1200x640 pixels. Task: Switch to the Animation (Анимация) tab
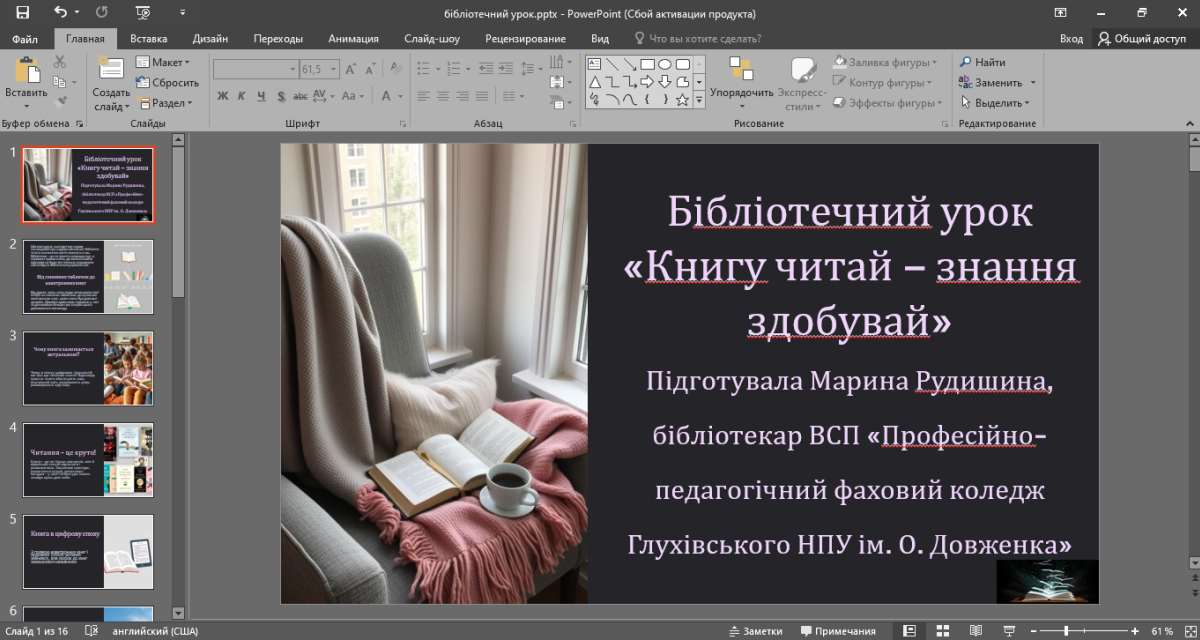point(353,39)
